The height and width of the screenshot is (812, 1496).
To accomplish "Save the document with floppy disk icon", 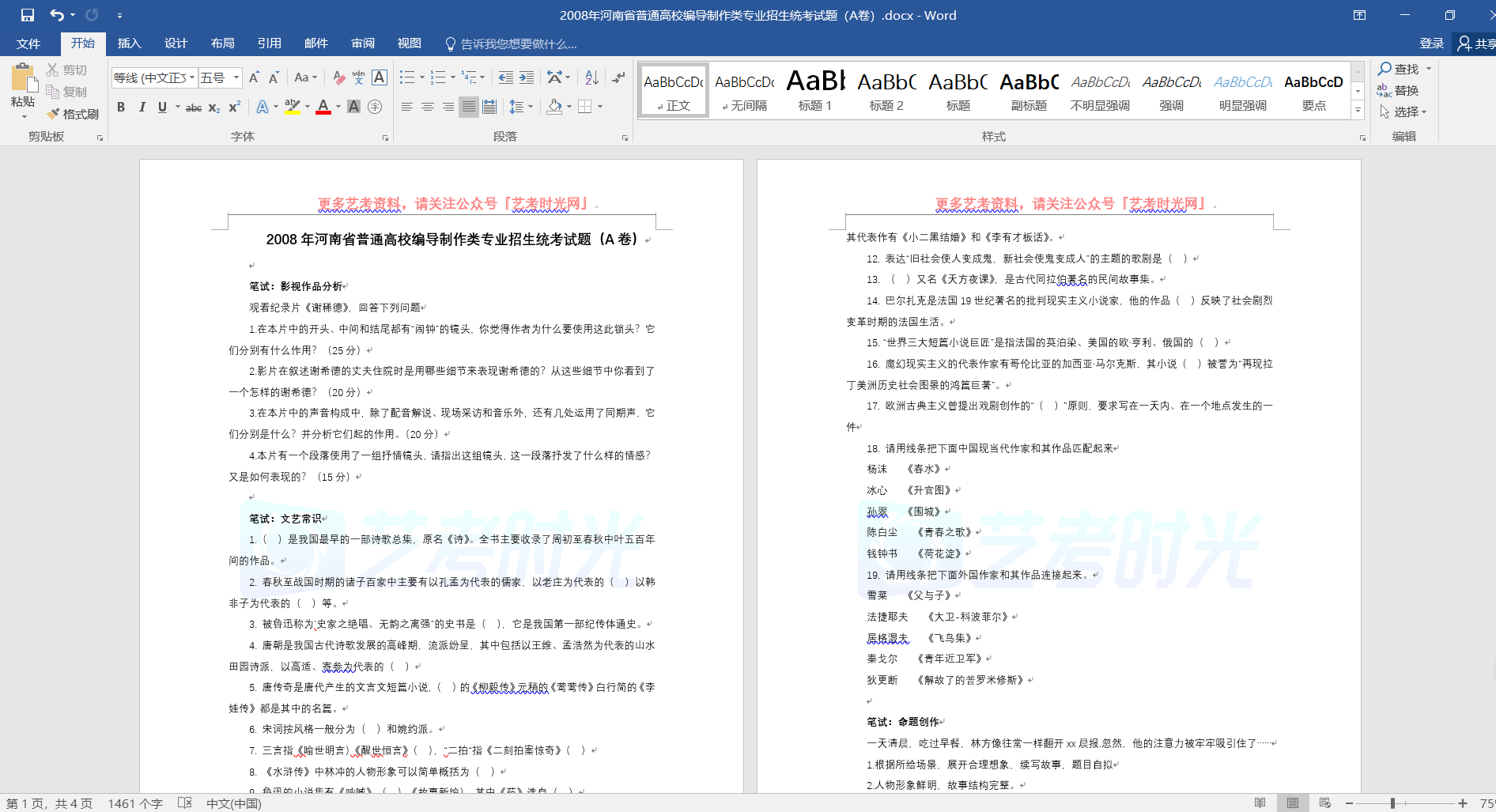I will (28, 15).
